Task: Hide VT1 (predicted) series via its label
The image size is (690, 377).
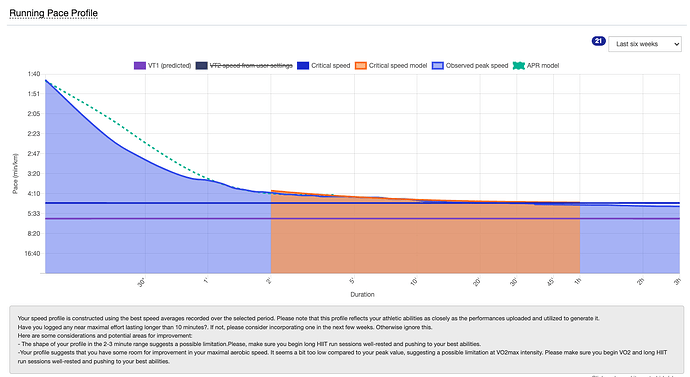Action: pos(169,66)
